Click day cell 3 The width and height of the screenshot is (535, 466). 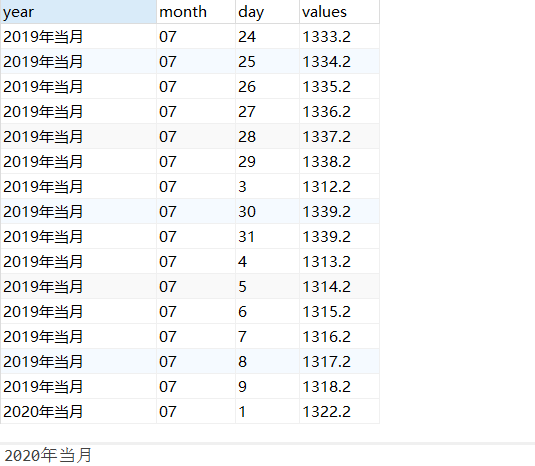click(268, 186)
